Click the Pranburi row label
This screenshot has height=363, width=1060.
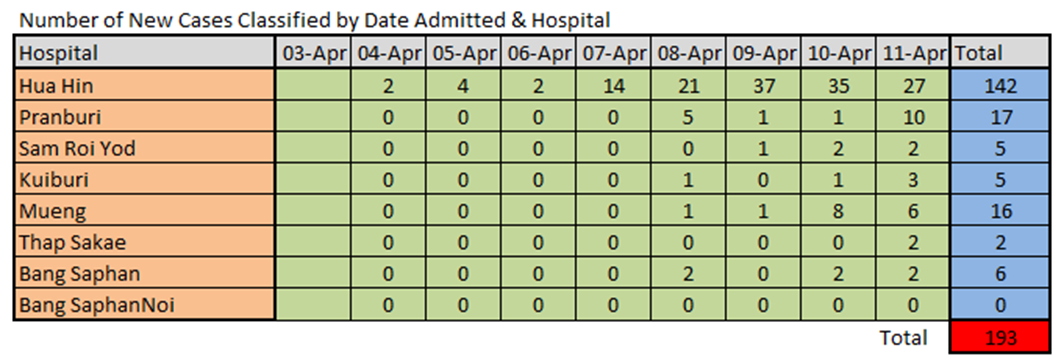point(144,117)
